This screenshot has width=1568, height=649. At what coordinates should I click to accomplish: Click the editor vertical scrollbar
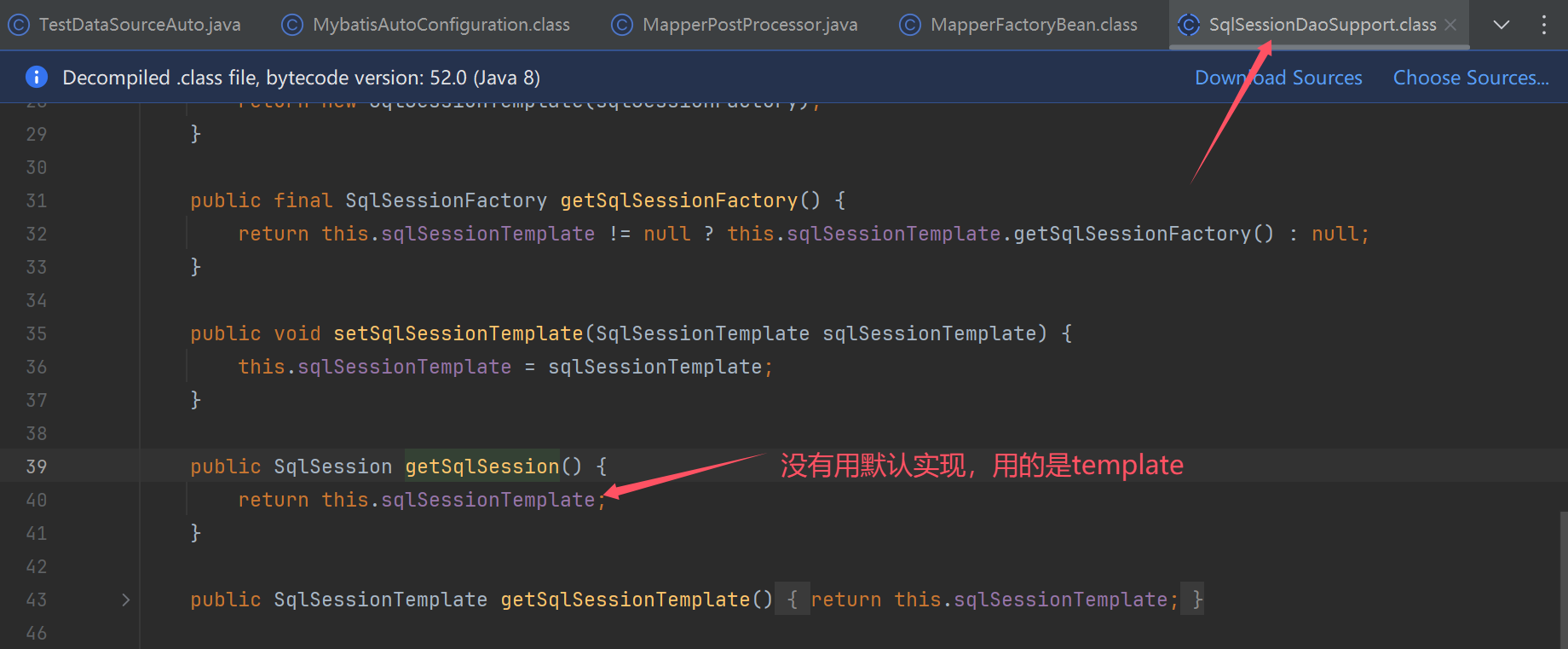tap(1563, 580)
